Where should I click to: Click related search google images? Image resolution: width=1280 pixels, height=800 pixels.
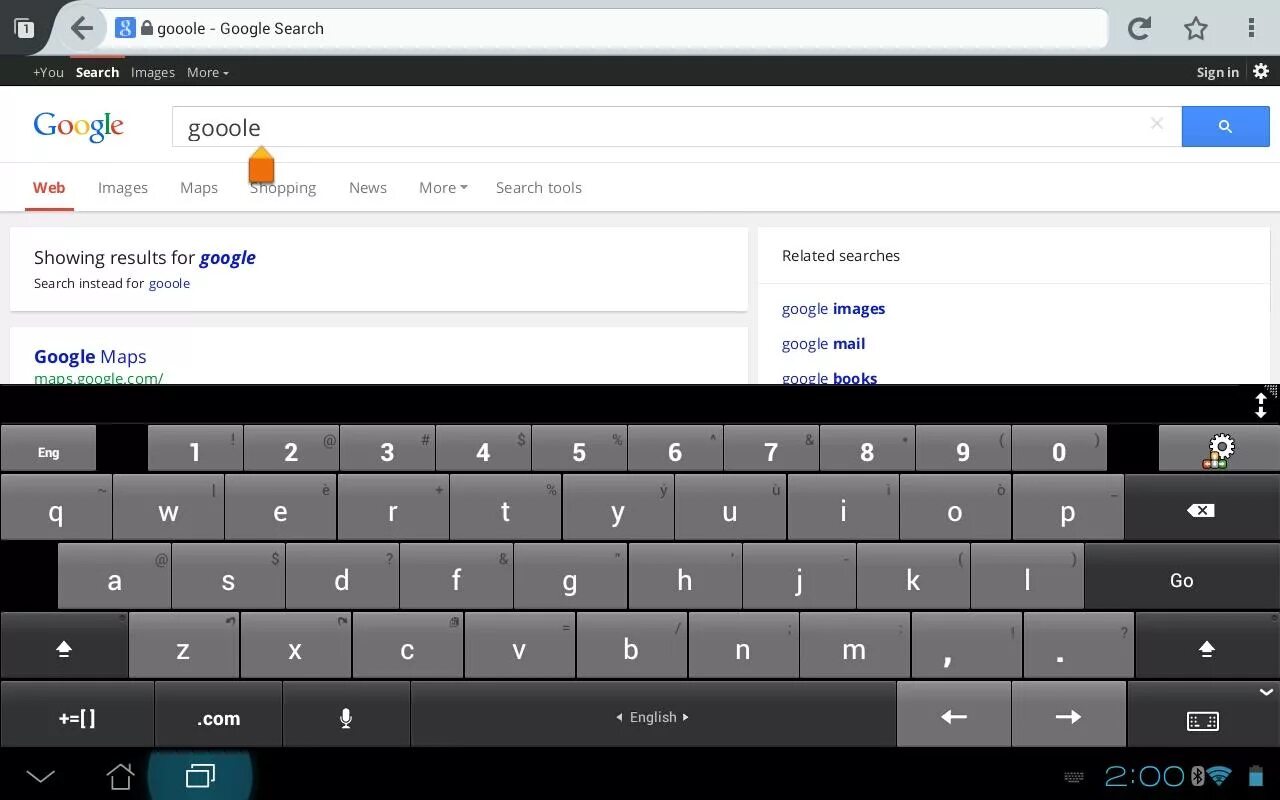point(833,308)
